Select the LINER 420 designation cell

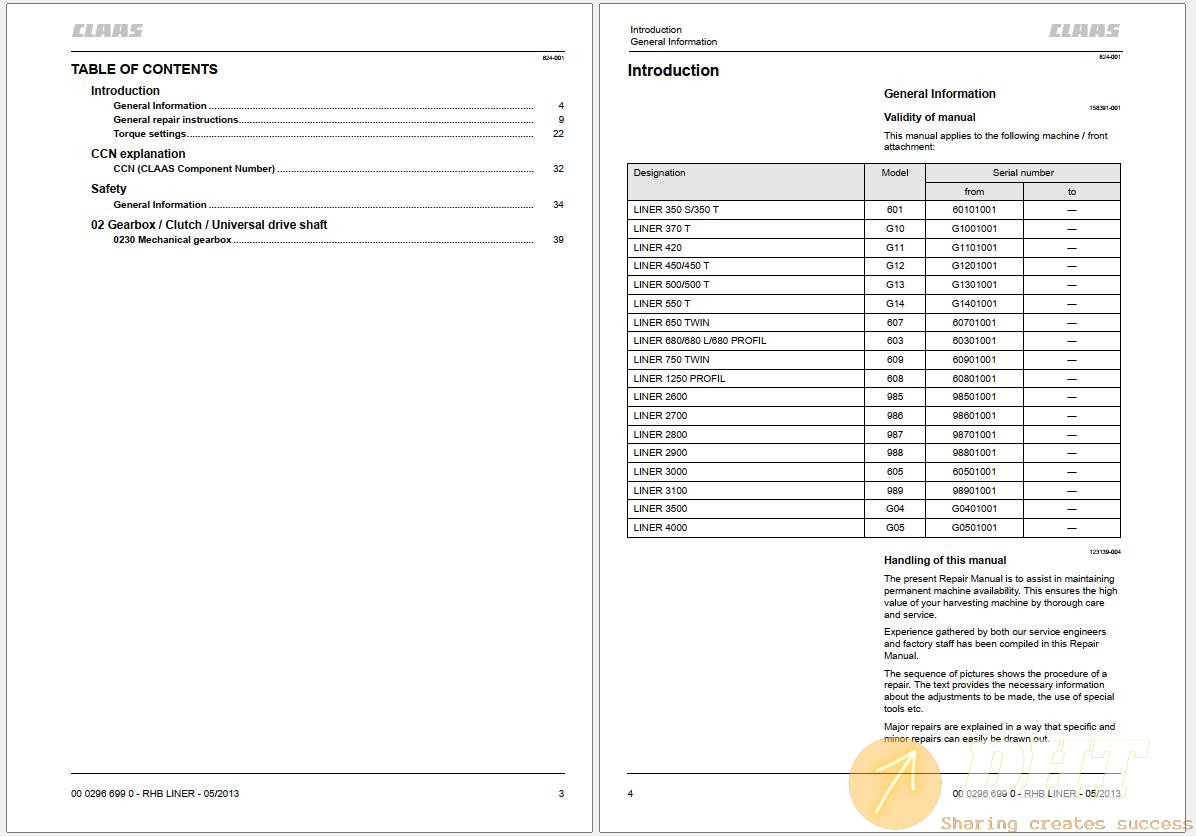tap(746, 247)
